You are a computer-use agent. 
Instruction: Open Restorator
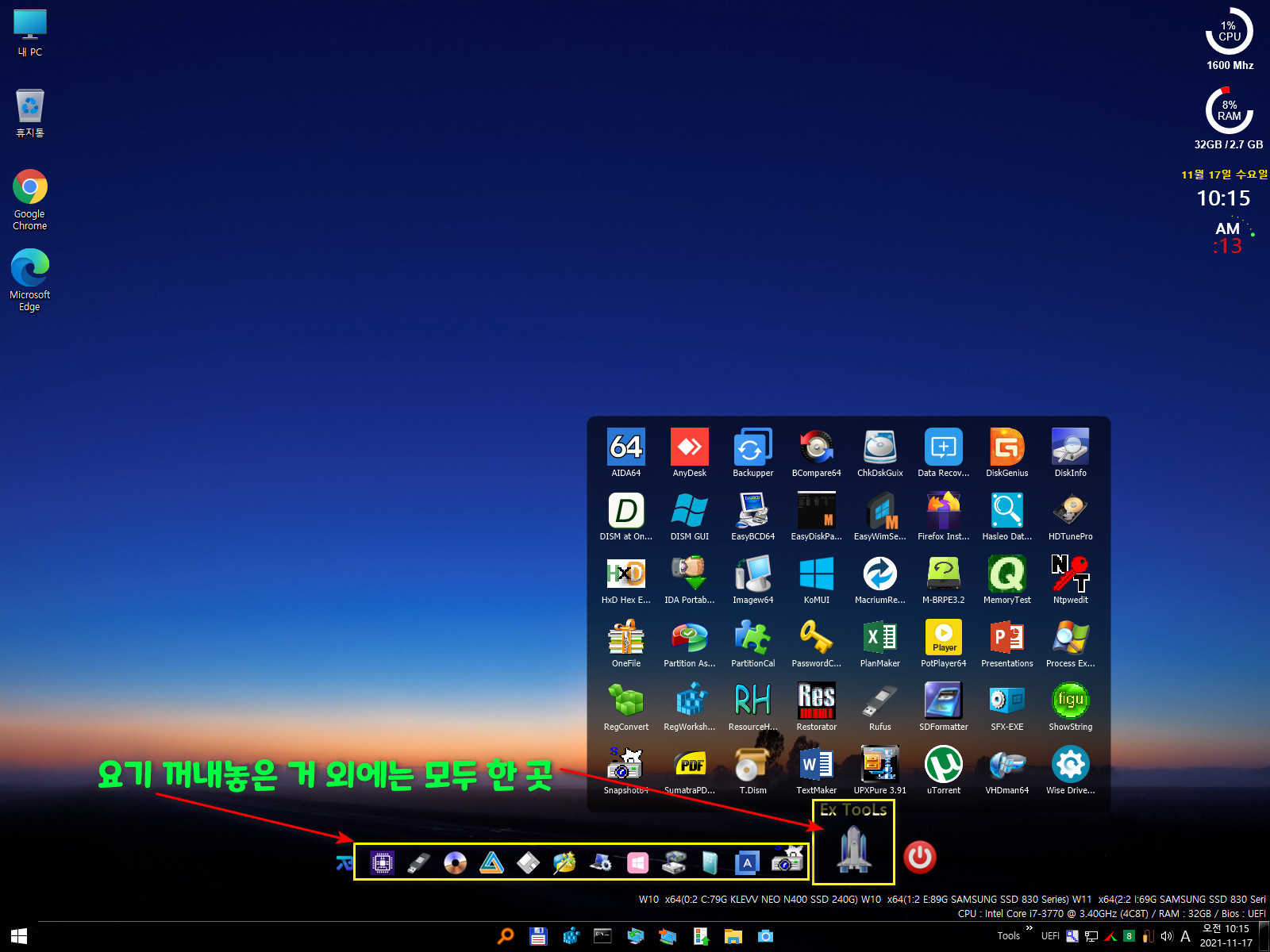pos(816,701)
